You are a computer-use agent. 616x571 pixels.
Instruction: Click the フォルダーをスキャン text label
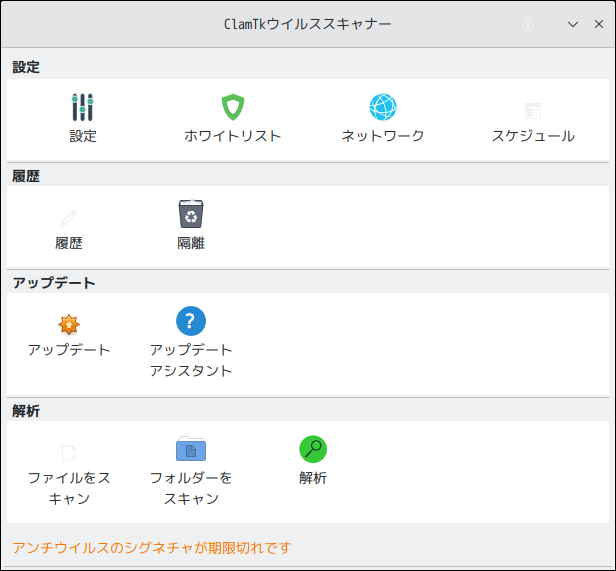click(x=191, y=488)
